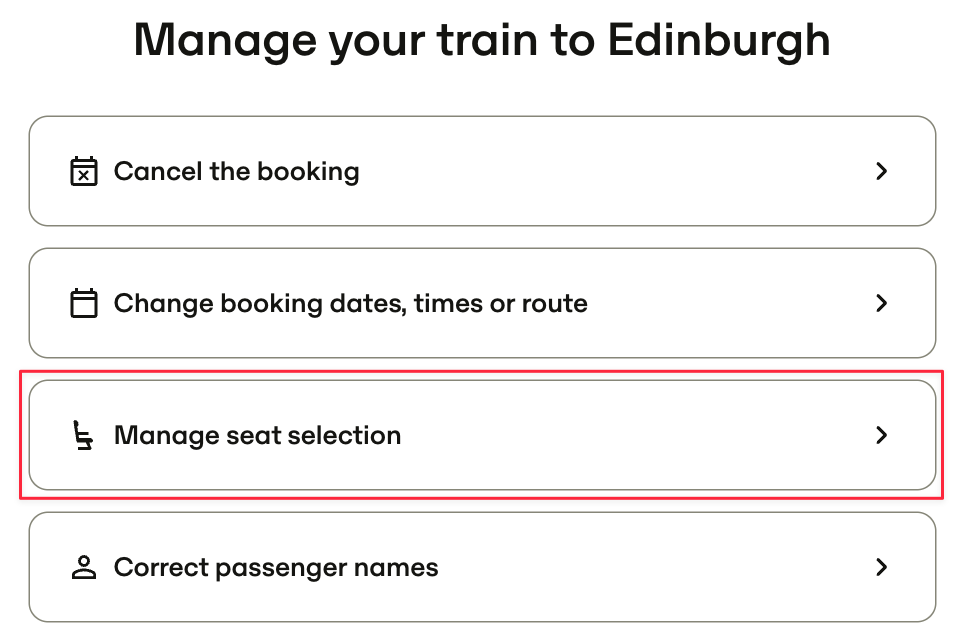Viewport: 958px width, 641px height.
Task: Click the calendar icon beside Change booking dates
Action: coord(84,303)
